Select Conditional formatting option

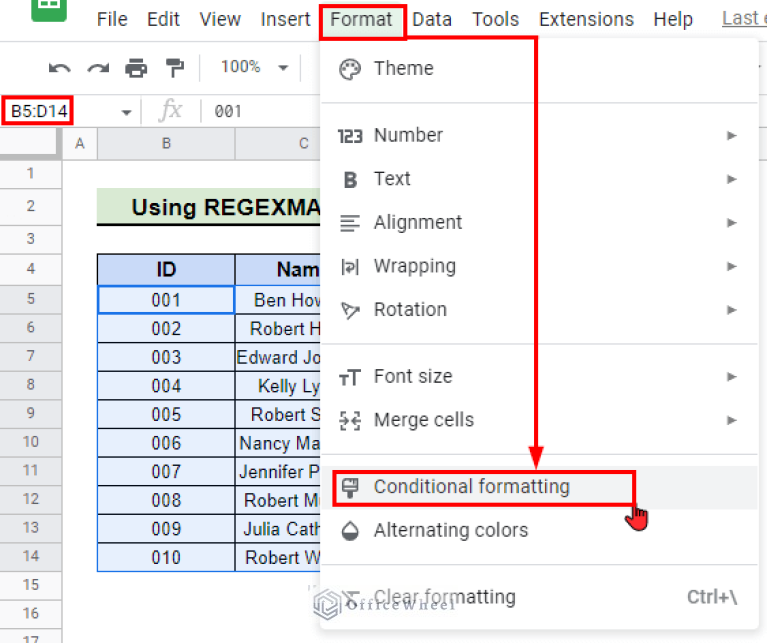pos(471,487)
